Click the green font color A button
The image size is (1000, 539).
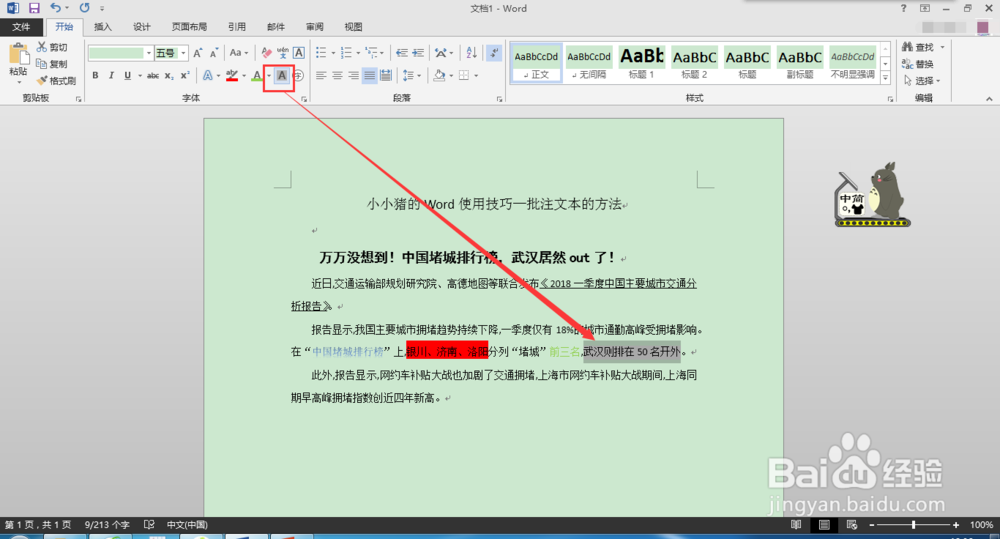(256, 76)
